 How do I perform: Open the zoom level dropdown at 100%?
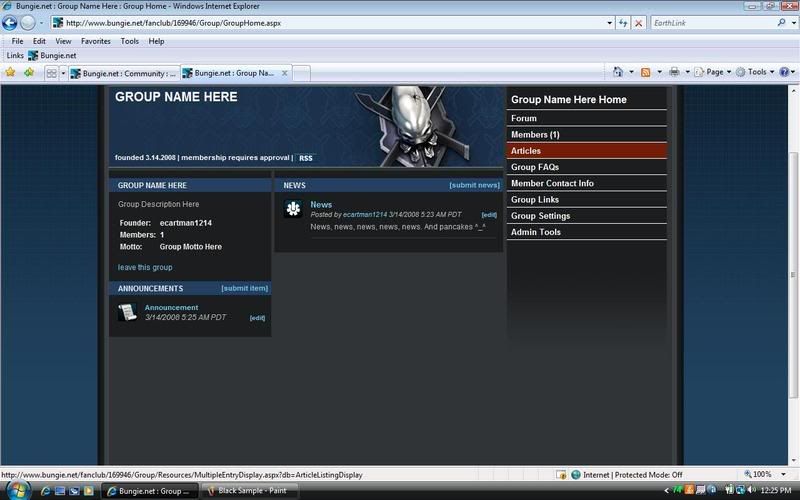764,474
